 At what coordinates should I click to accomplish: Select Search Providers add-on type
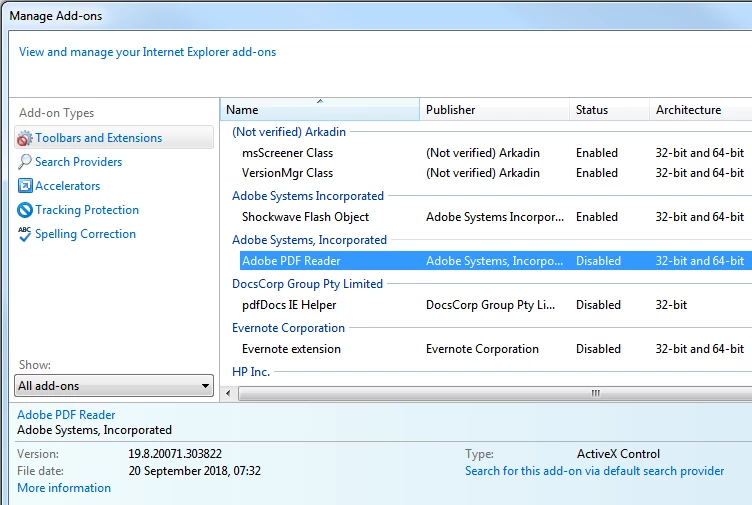point(79,162)
